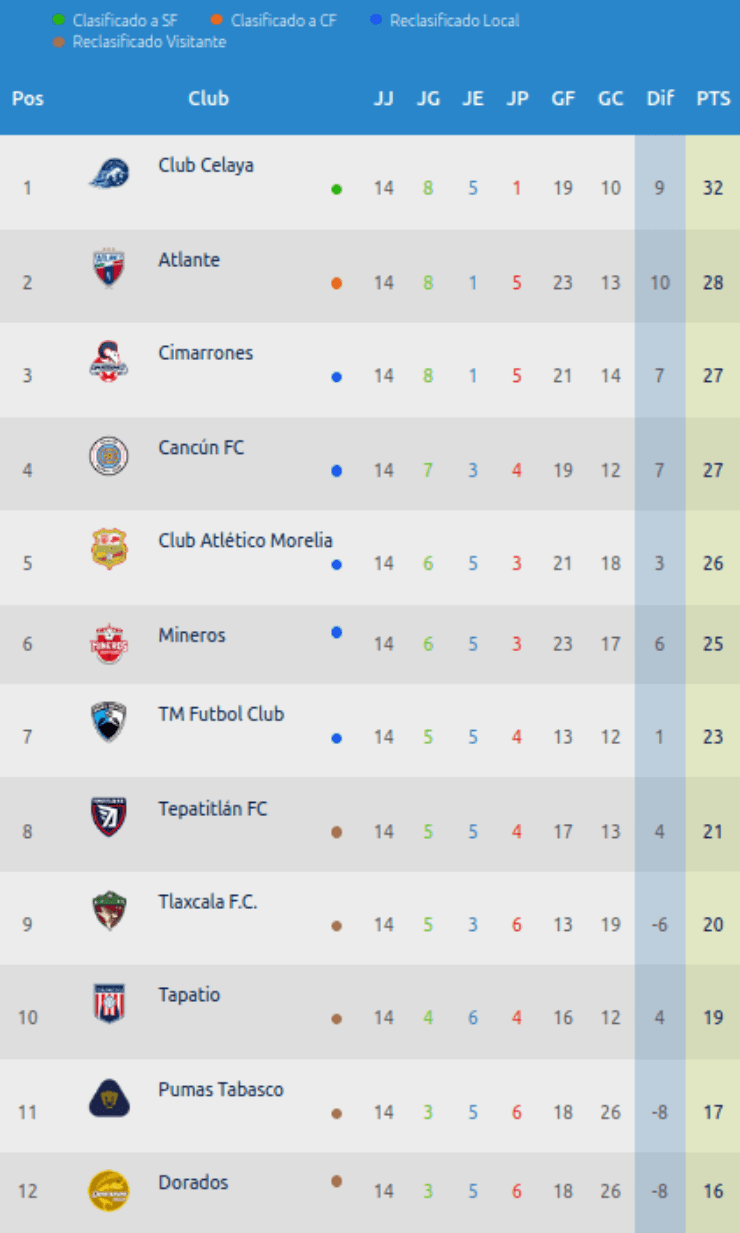Click the Dorados gold logo
The height and width of the screenshot is (1233, 740).
[109, 1190]
